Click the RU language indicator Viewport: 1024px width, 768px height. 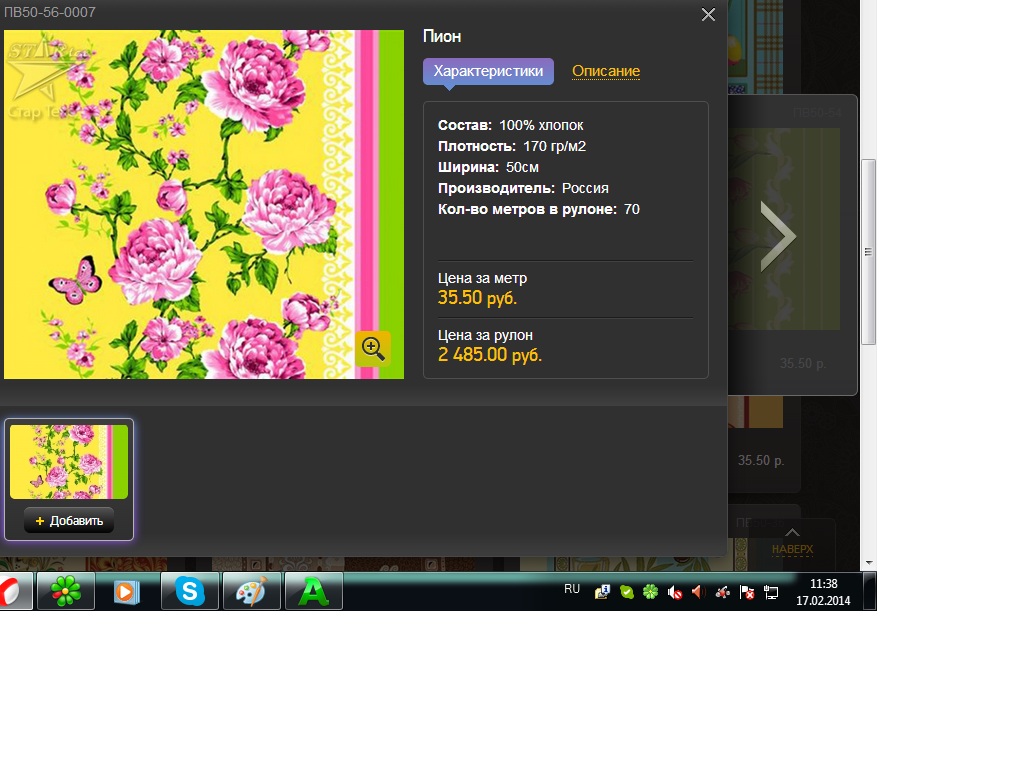pos(572,590)
